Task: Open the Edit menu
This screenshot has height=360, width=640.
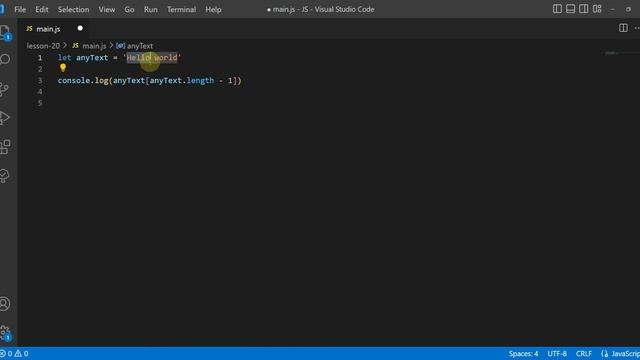Action: click(42, 9)
